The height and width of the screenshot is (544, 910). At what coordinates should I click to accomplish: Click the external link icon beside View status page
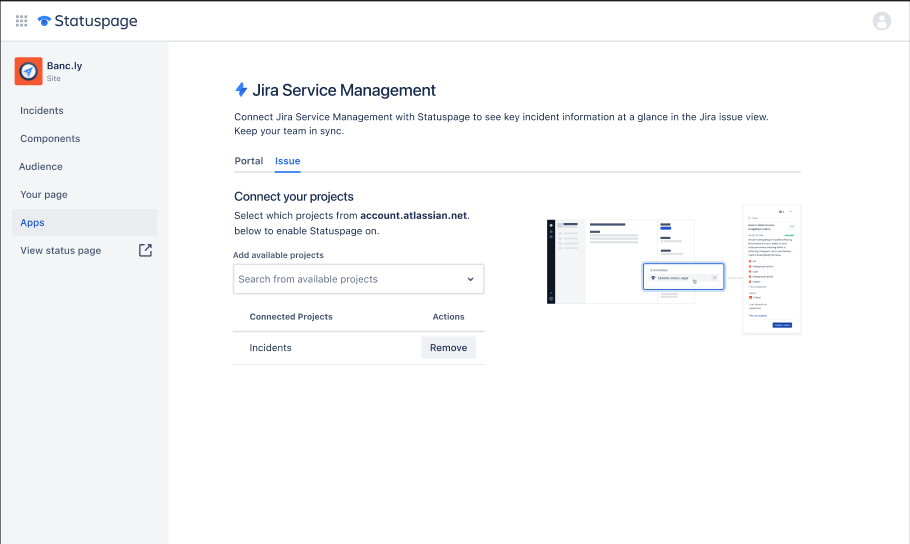tap(145, 250)
